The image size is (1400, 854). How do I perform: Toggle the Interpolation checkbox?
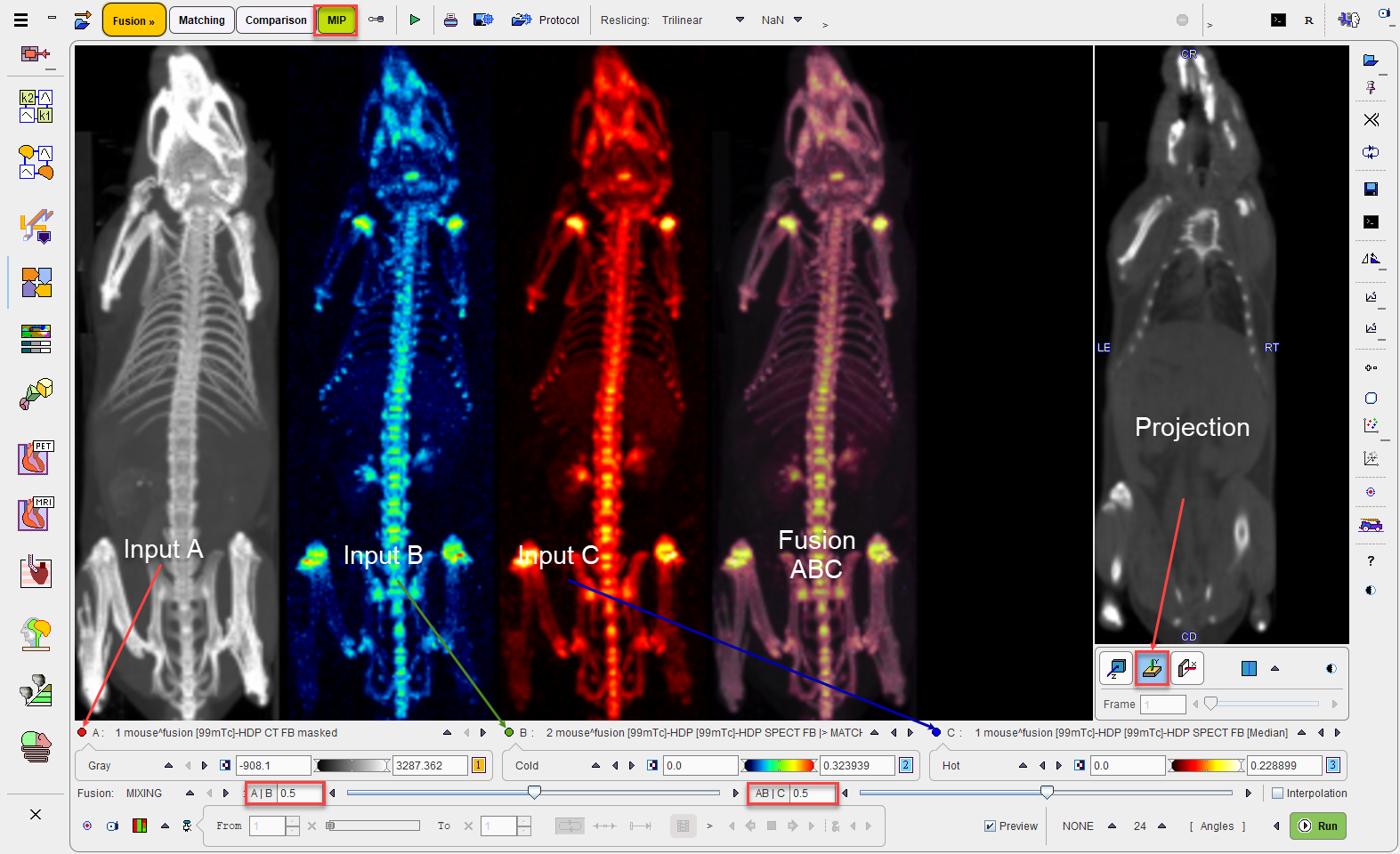tap(1278, 794)
